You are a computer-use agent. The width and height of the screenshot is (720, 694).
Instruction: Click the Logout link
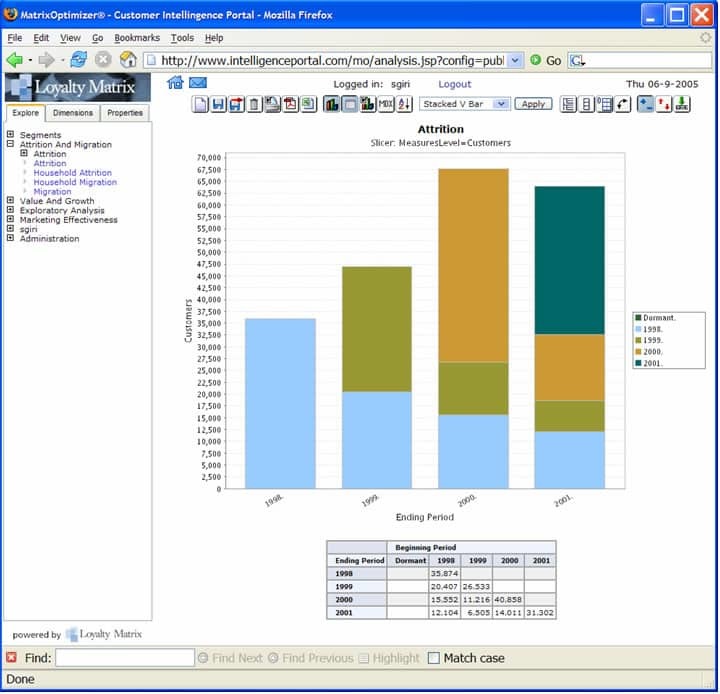click(455, 84)
